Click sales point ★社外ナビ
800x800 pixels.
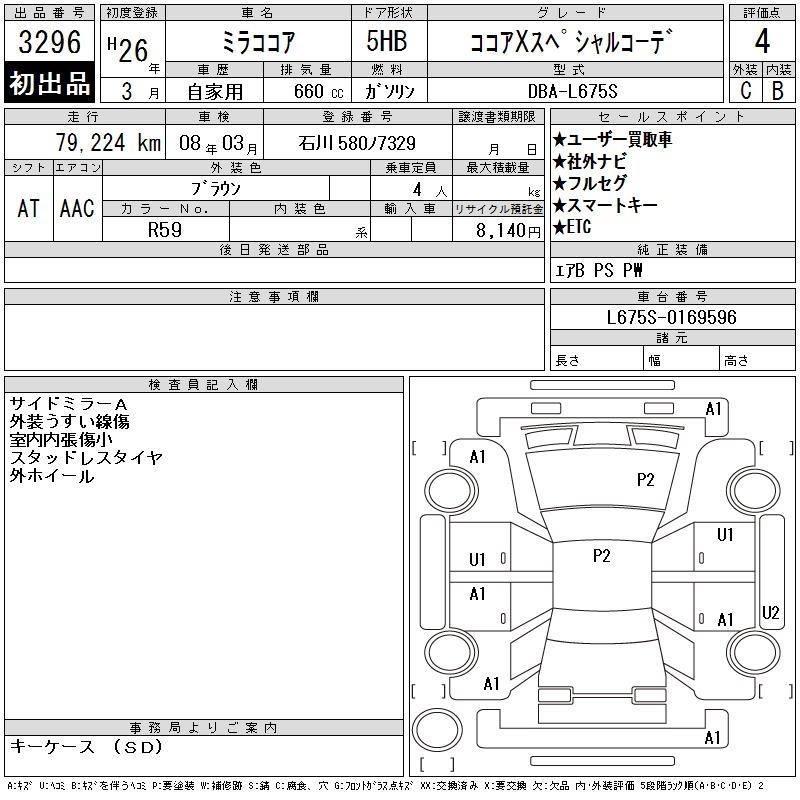pos(589,161)
